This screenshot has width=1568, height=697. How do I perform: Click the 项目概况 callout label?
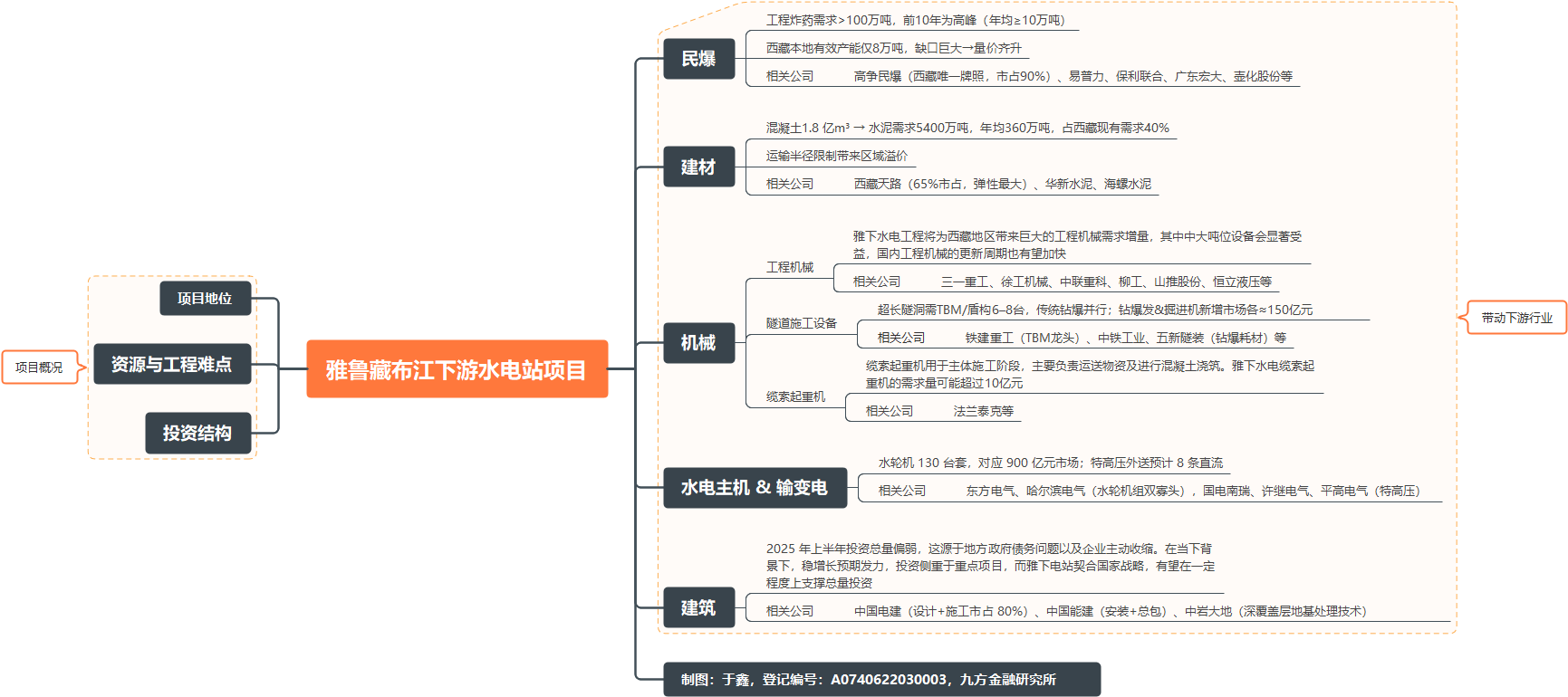39,368
